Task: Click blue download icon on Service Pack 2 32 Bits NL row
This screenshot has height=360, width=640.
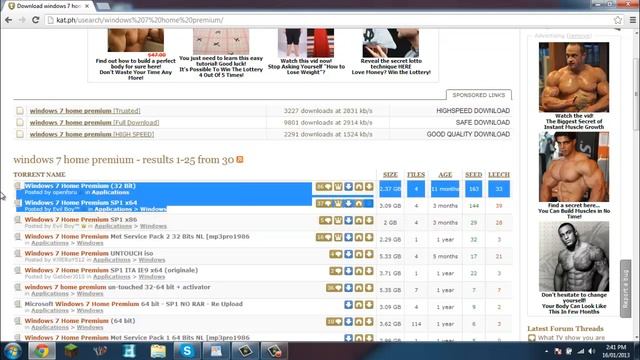Action: (348, 237)
